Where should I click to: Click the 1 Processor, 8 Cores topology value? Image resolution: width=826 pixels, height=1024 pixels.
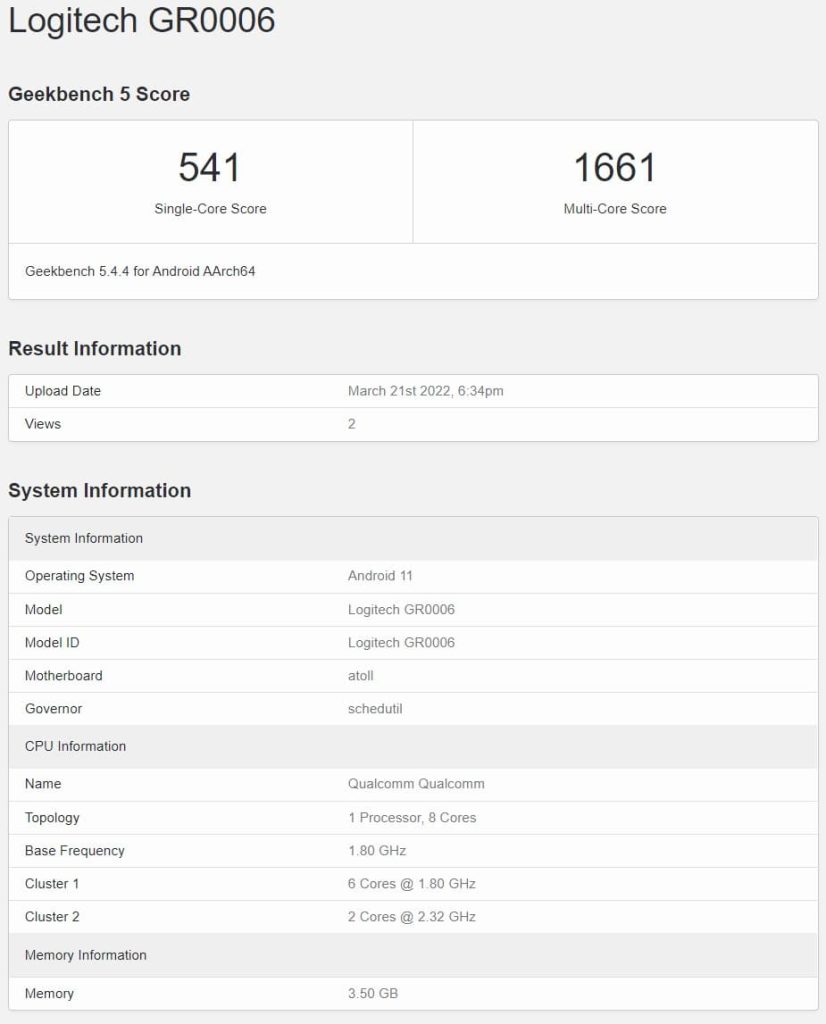tap(412, 818)
